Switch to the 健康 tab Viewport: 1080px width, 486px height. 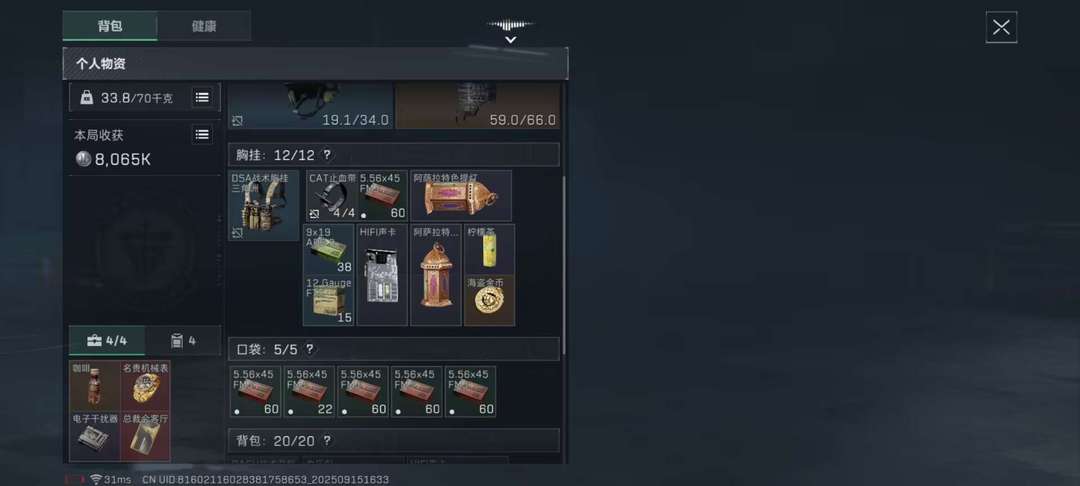tap(204, 26)
